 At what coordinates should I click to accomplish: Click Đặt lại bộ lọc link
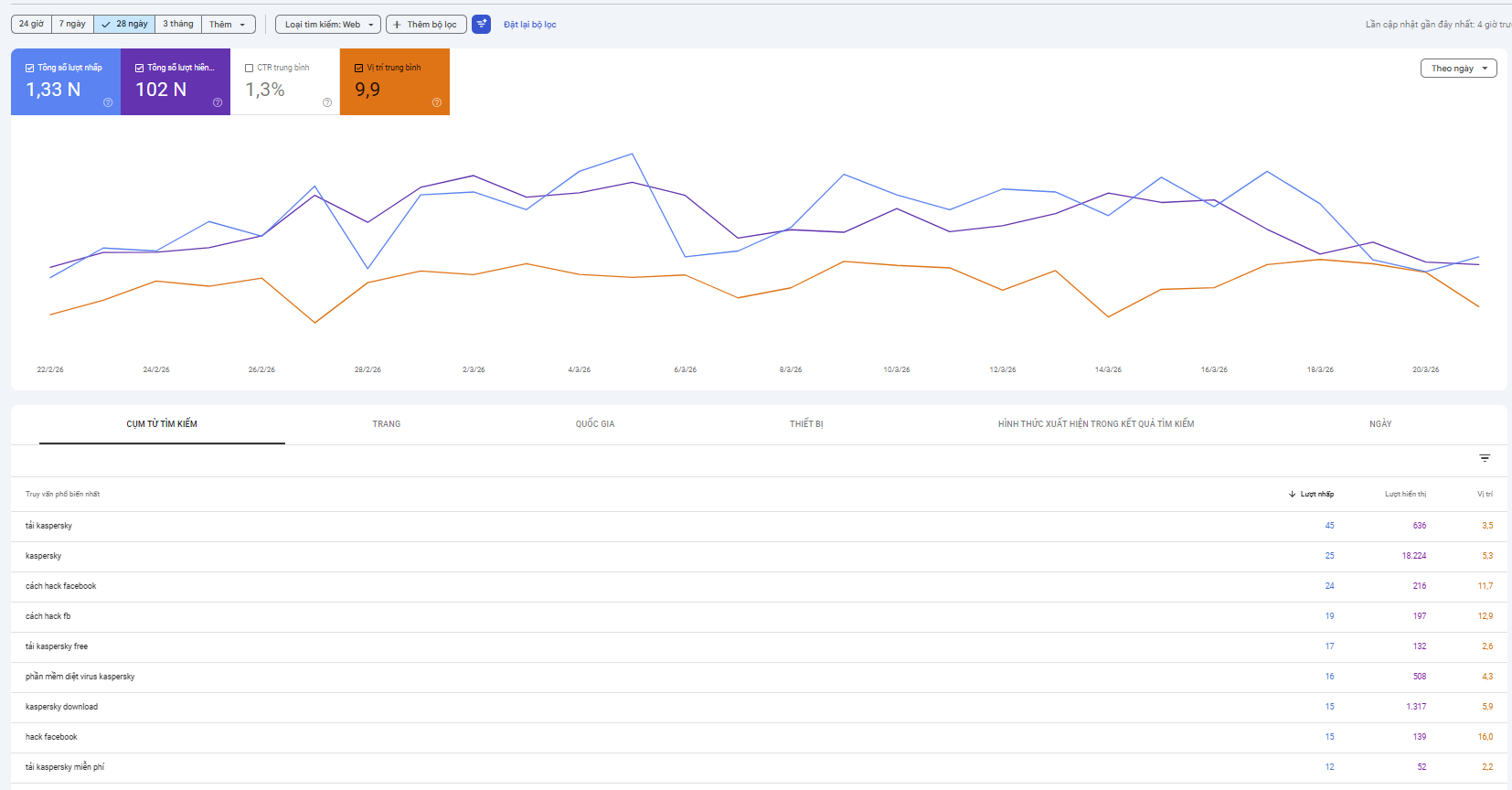(530, 25)
